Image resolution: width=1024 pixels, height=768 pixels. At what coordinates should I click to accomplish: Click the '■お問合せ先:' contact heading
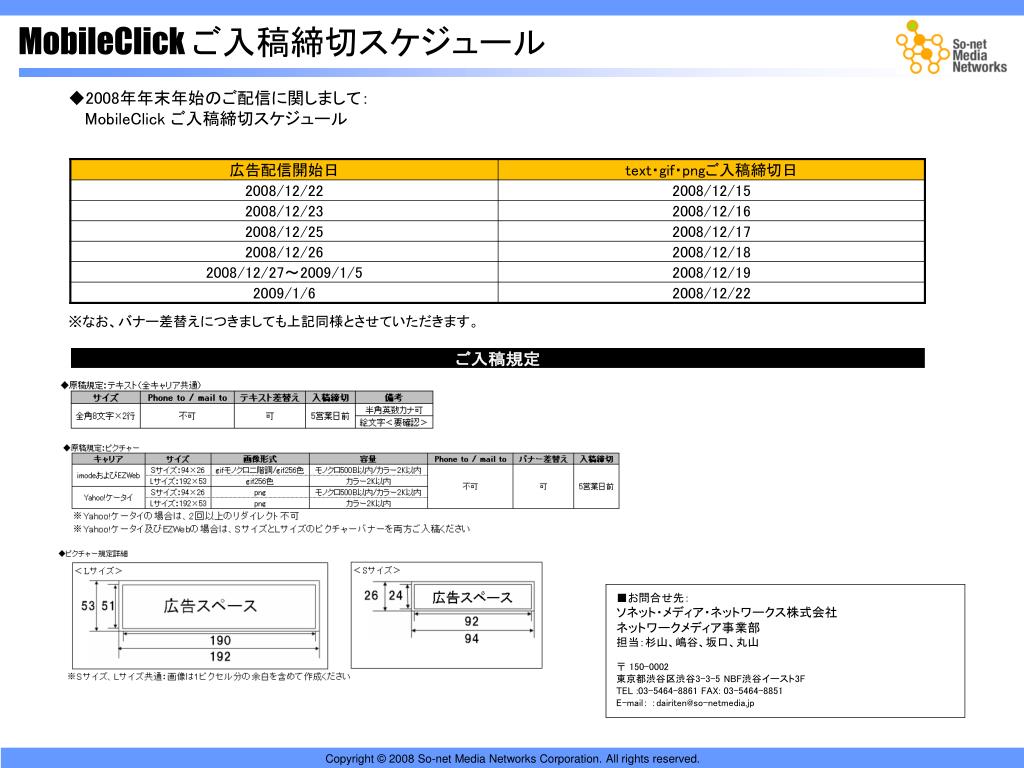(652, 598)
